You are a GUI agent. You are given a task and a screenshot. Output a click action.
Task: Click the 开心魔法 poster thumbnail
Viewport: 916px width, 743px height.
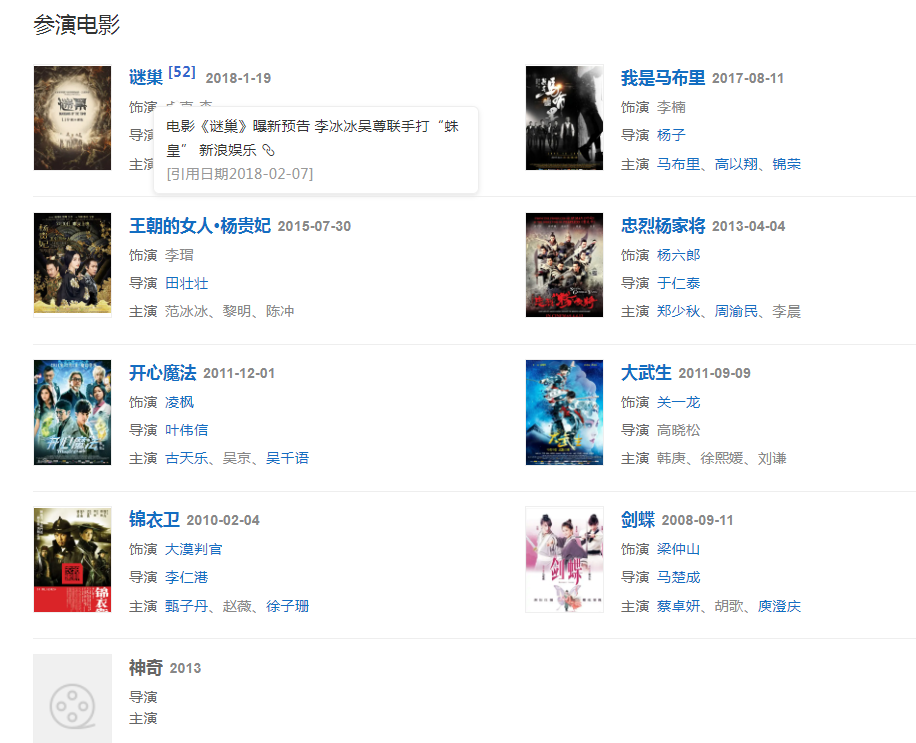click(72, 412)
